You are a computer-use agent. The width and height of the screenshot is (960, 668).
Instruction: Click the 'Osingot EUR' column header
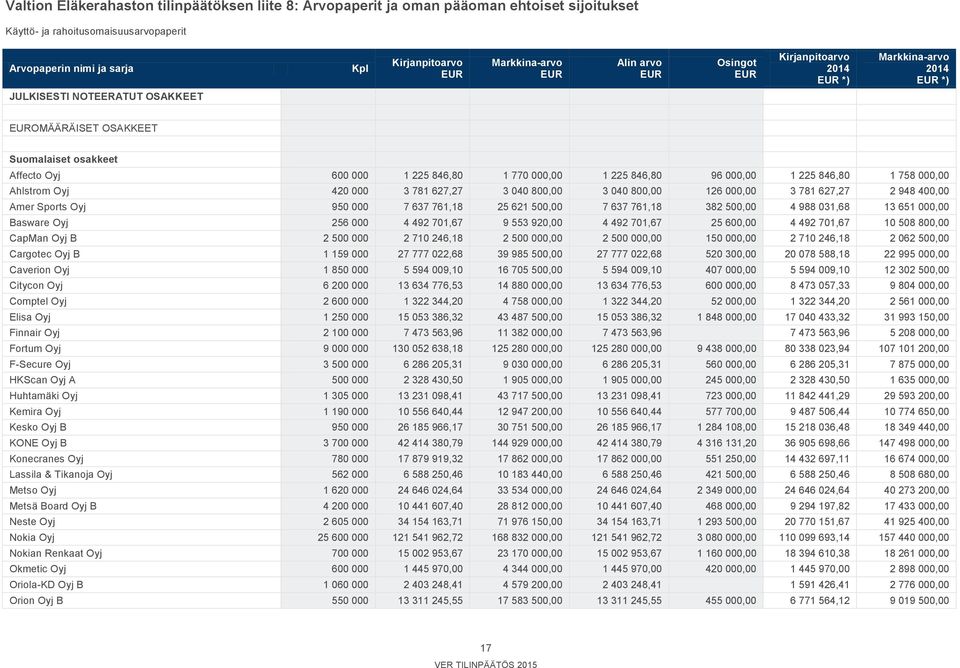tap(737, 69)
